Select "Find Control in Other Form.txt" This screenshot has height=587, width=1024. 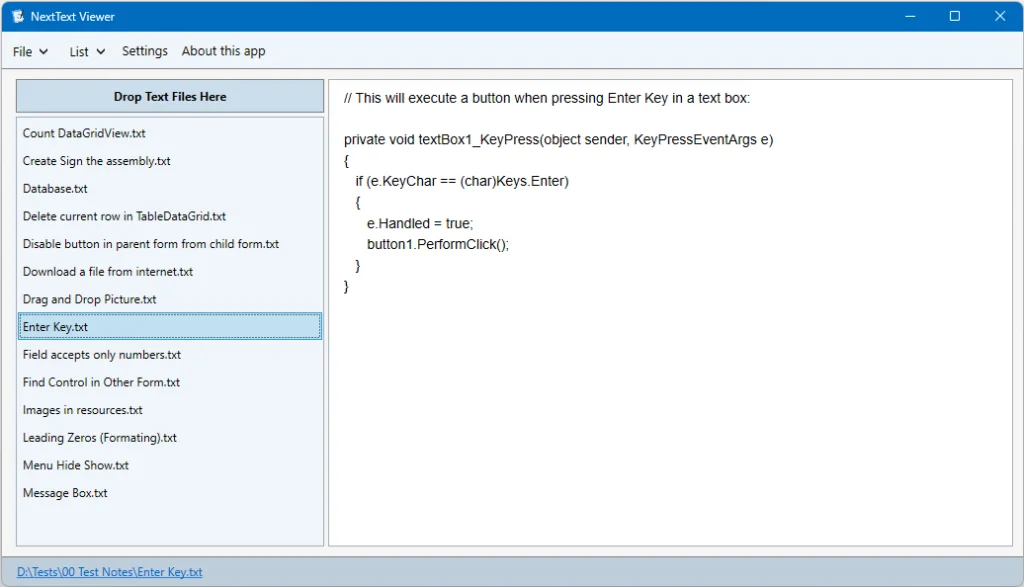click(101, 382)
